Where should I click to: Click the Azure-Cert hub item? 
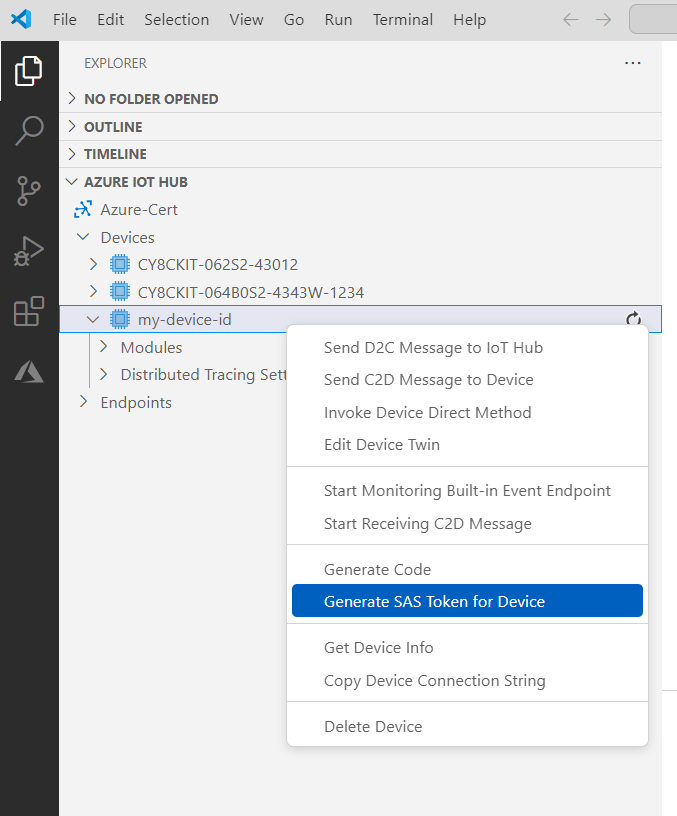pyautogui.click(x=138, y=210)
